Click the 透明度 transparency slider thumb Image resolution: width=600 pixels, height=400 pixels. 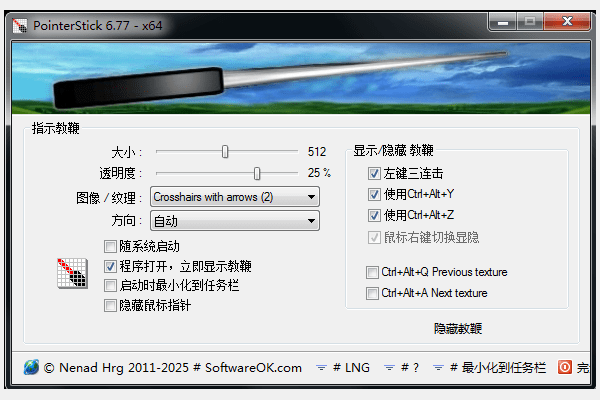pos(257,173)
